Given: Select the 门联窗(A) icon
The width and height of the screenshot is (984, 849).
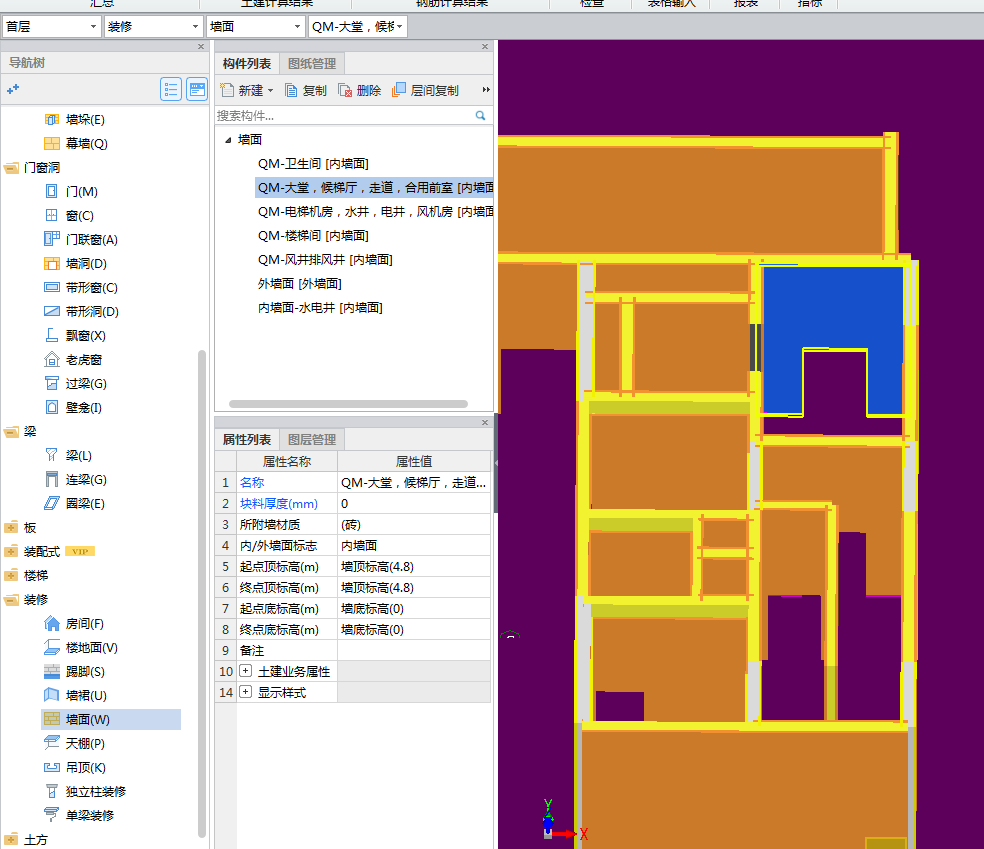Looking at the screenshot, I should [51, 239].
